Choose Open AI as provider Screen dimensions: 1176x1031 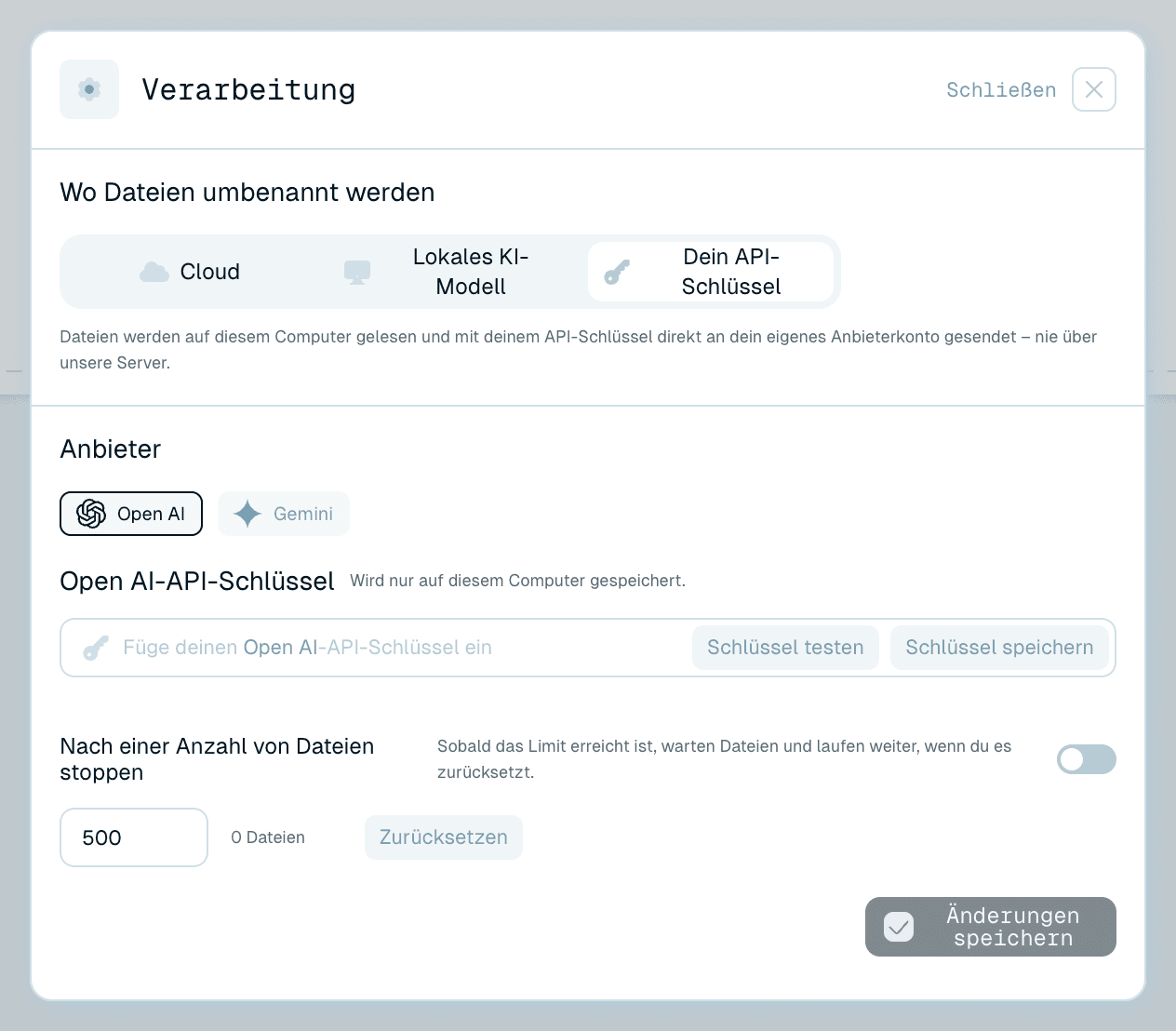coord(131,514)
